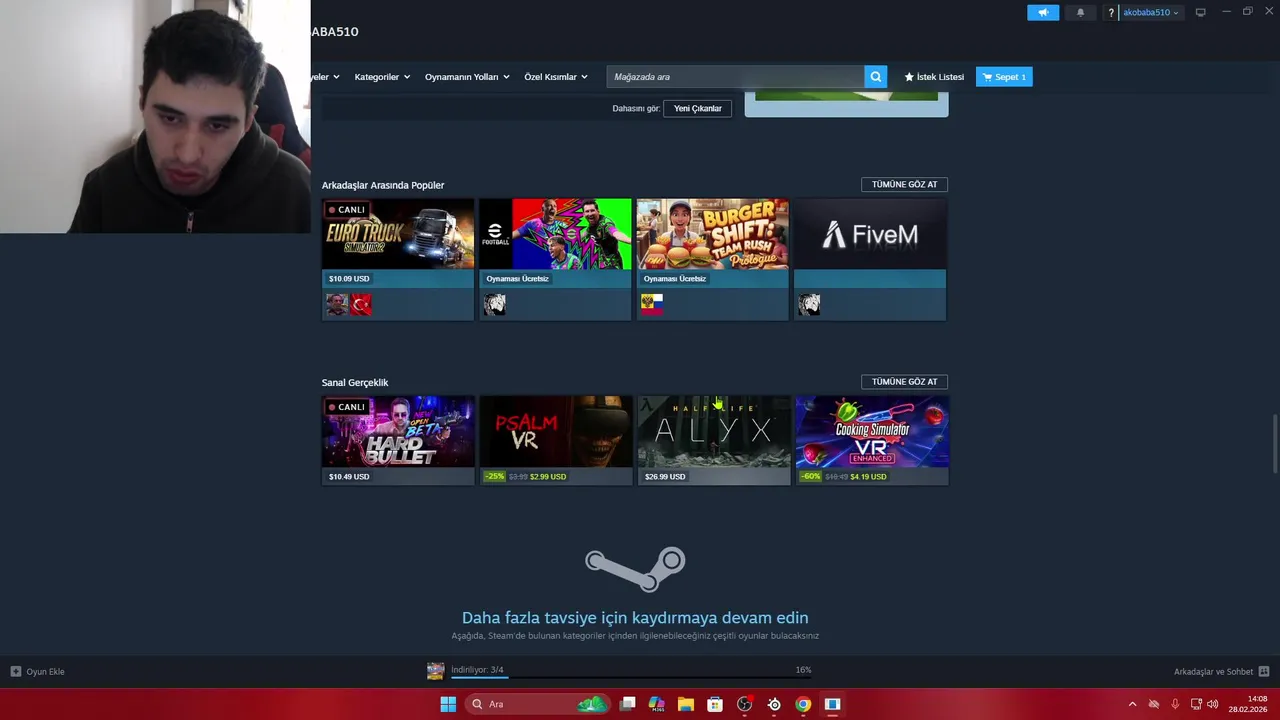
Task: Open Task View in the taskbar
Action: click(627, 704)
